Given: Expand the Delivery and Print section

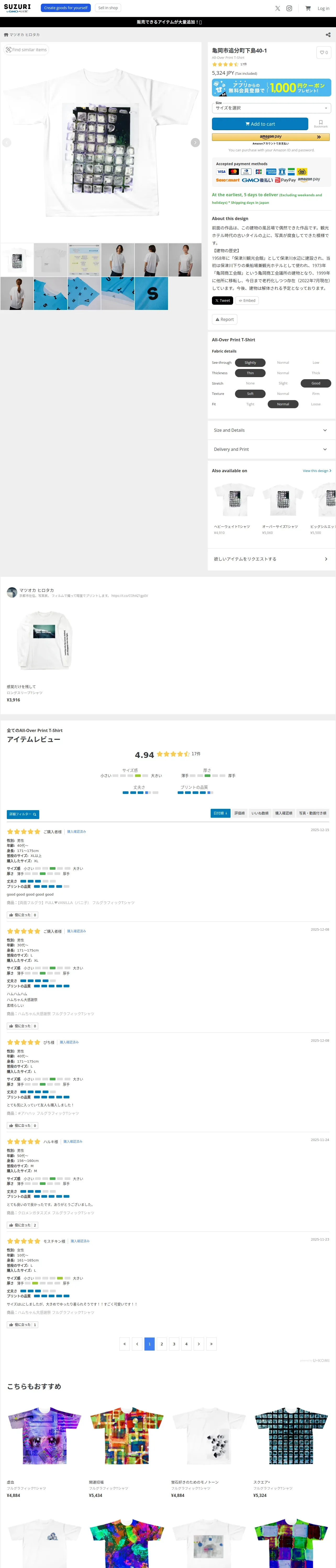Looking at the screenshot, I should click(x=271, y=449).
